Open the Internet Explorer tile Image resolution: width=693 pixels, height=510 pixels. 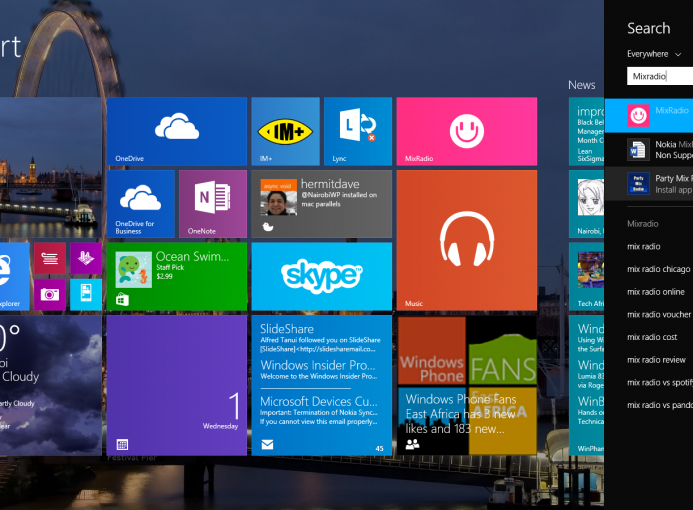[15, 276]
